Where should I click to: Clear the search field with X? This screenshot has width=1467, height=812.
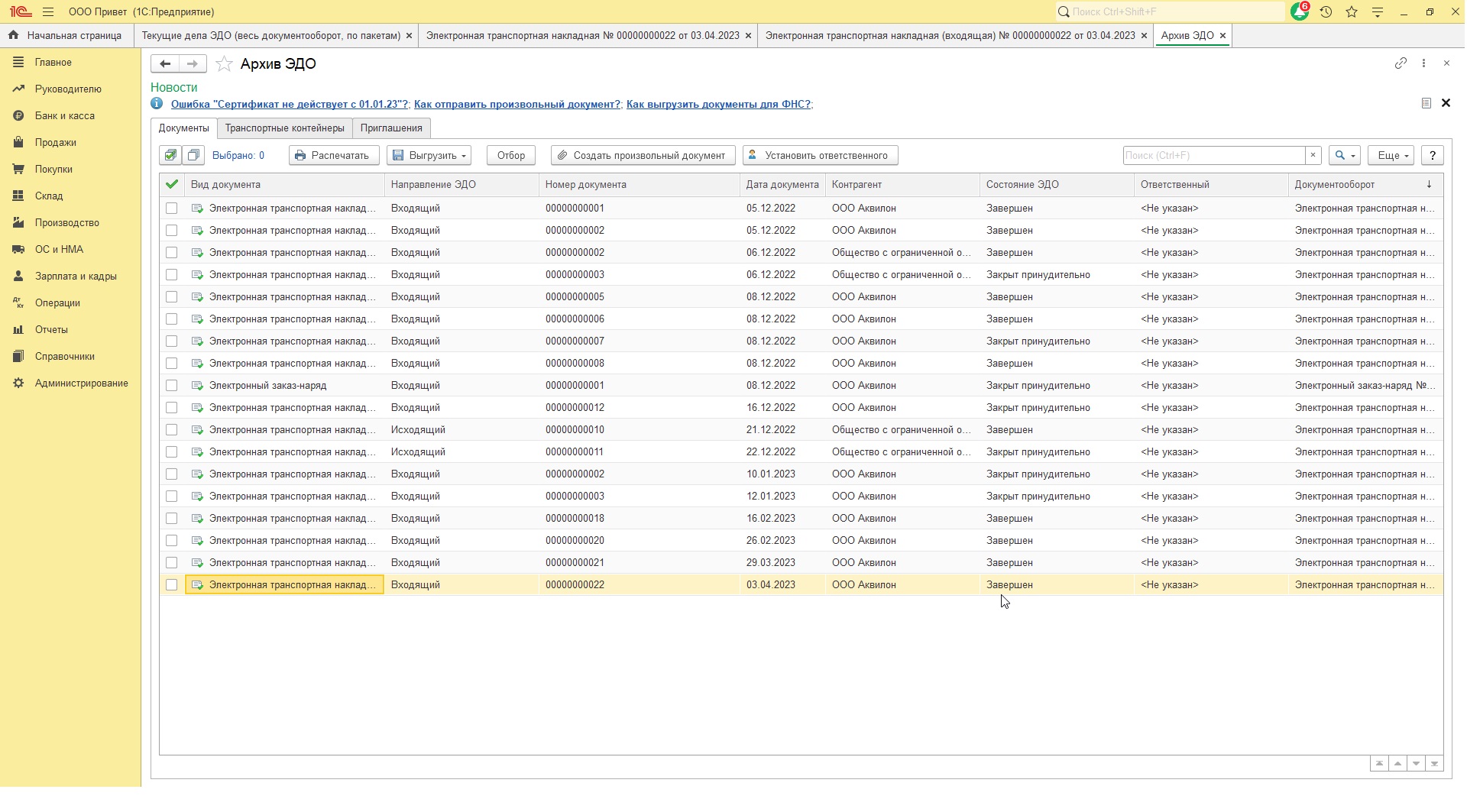point(1313,155)
